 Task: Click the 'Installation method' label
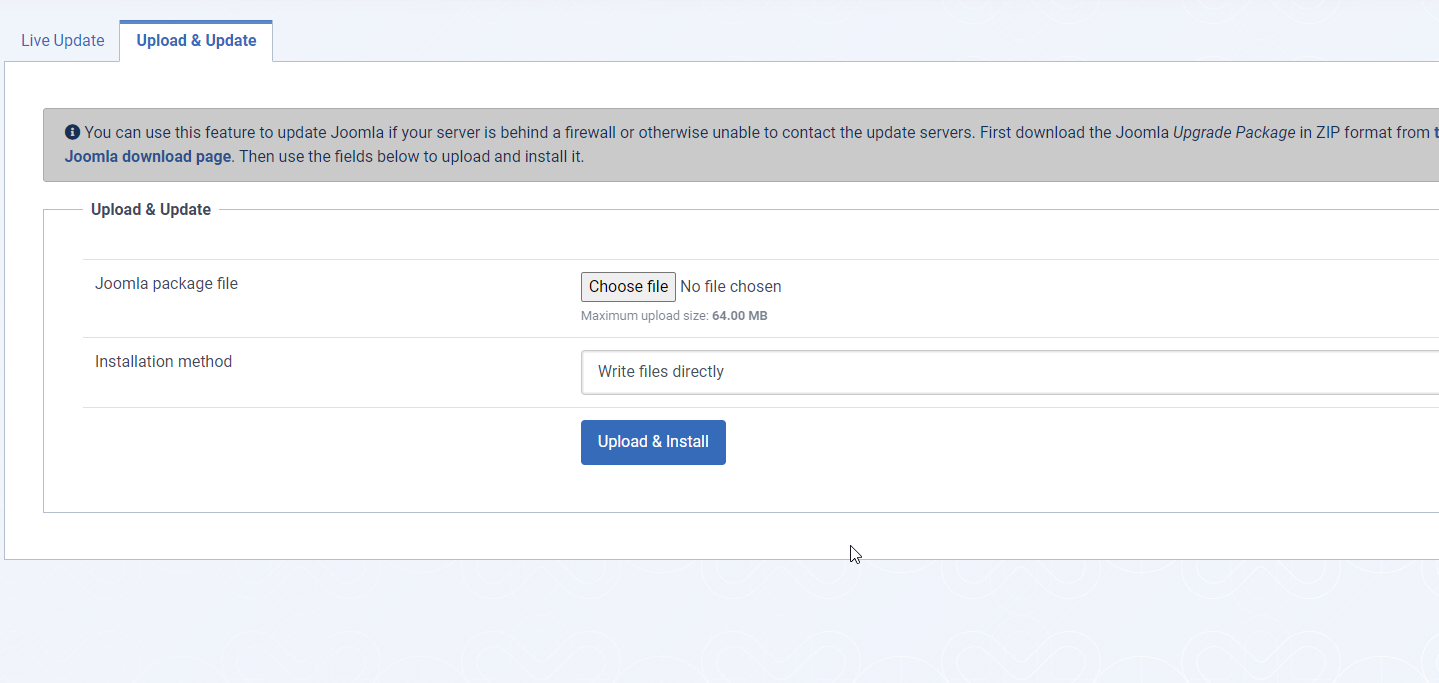(x=163, y=362)
